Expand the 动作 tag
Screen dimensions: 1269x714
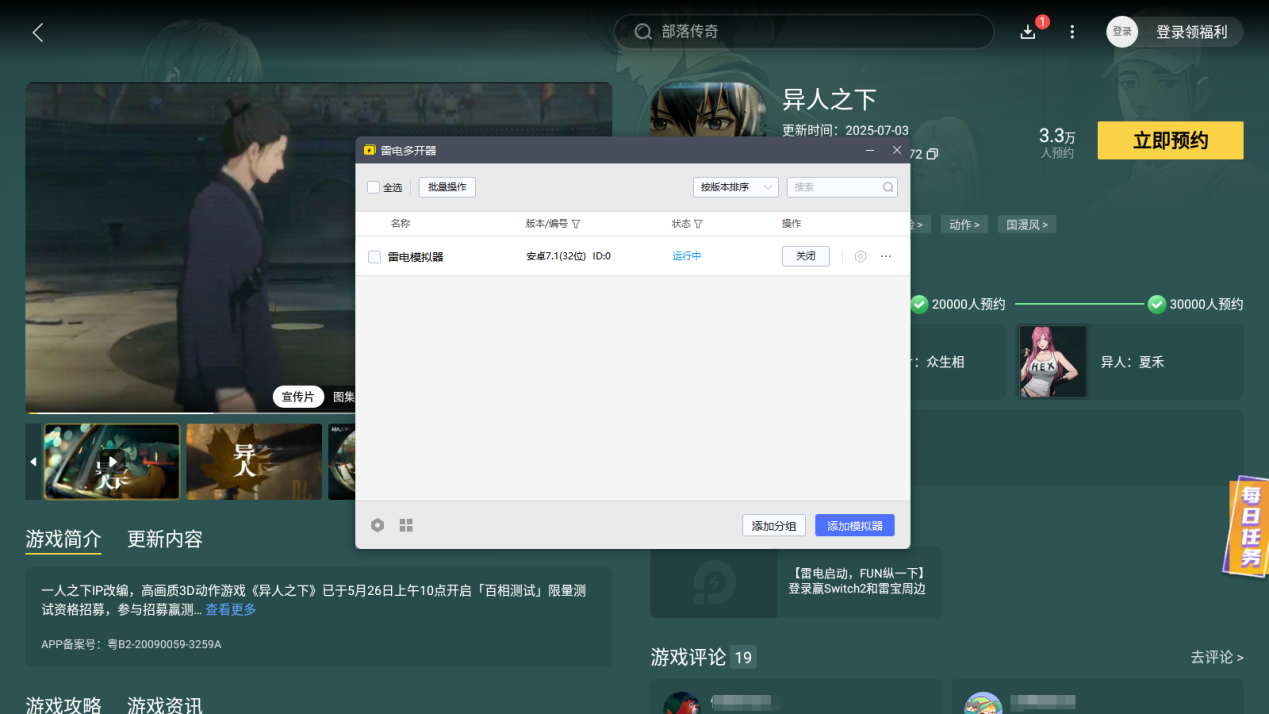963,224
